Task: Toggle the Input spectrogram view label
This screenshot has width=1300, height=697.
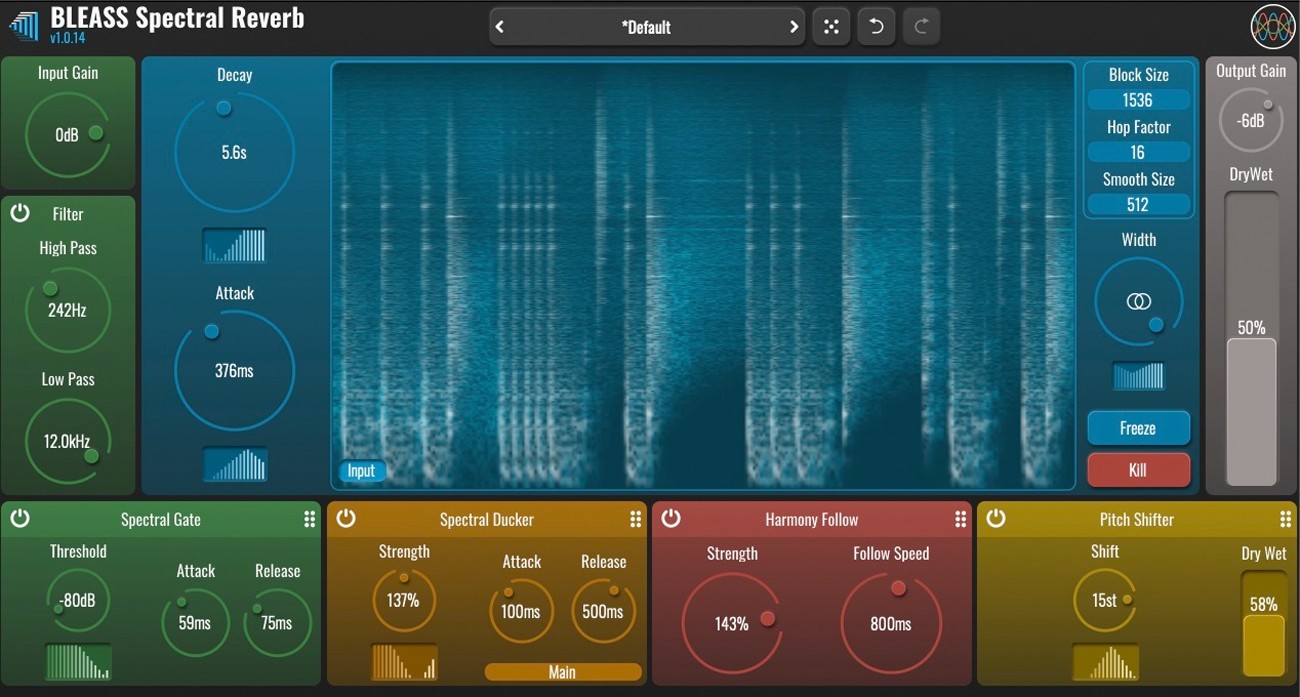Action: 361,471
